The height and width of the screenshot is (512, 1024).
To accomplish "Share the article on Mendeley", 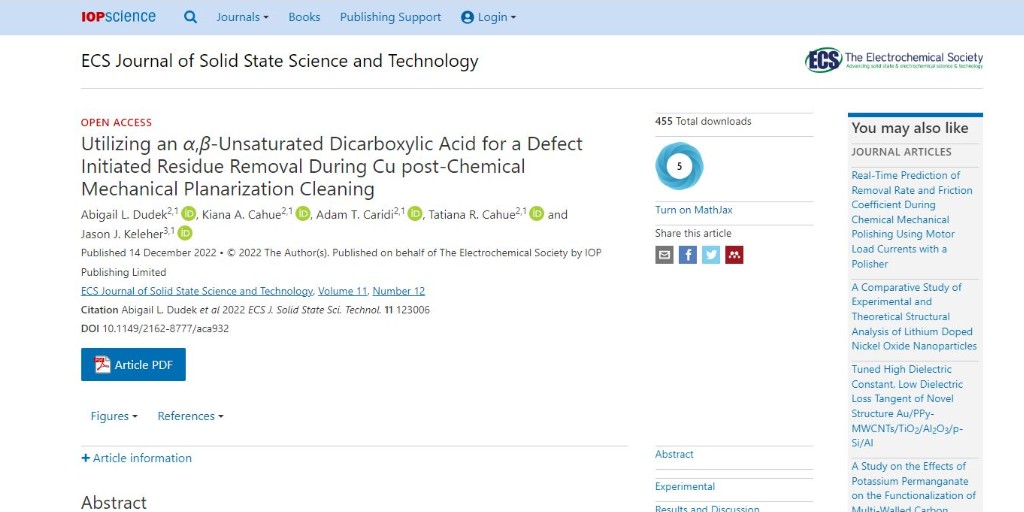I will pos(734,255).
